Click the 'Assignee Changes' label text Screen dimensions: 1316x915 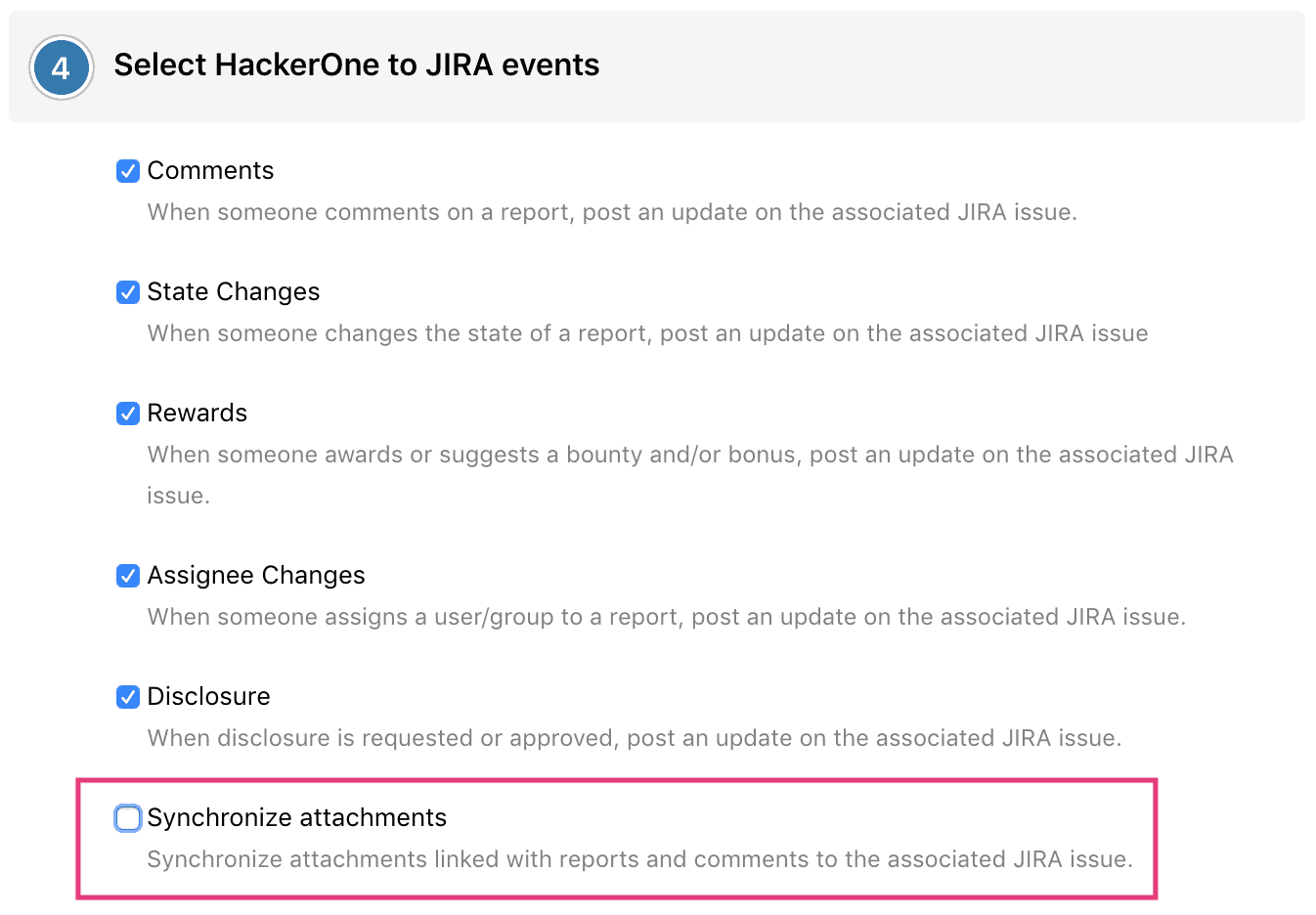[x=255, y=576]
